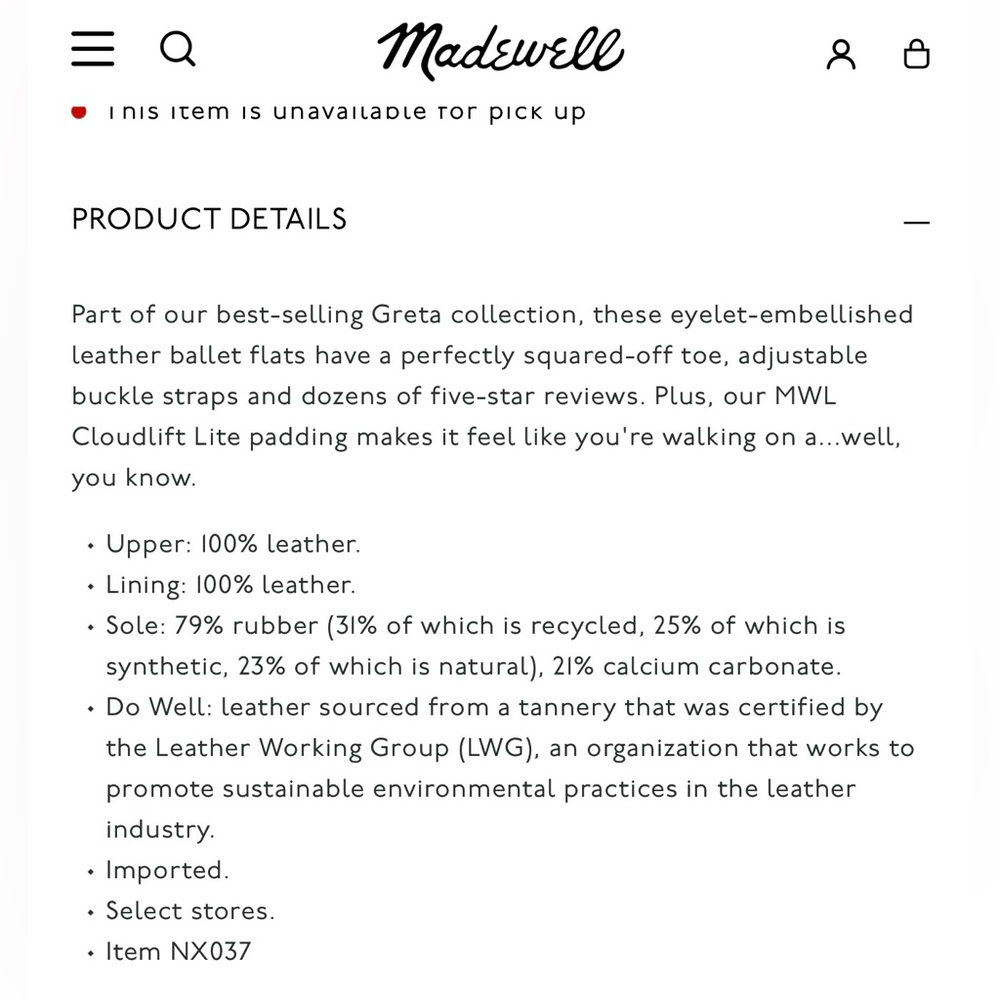View the shopping bag icon

coord(916,54)
